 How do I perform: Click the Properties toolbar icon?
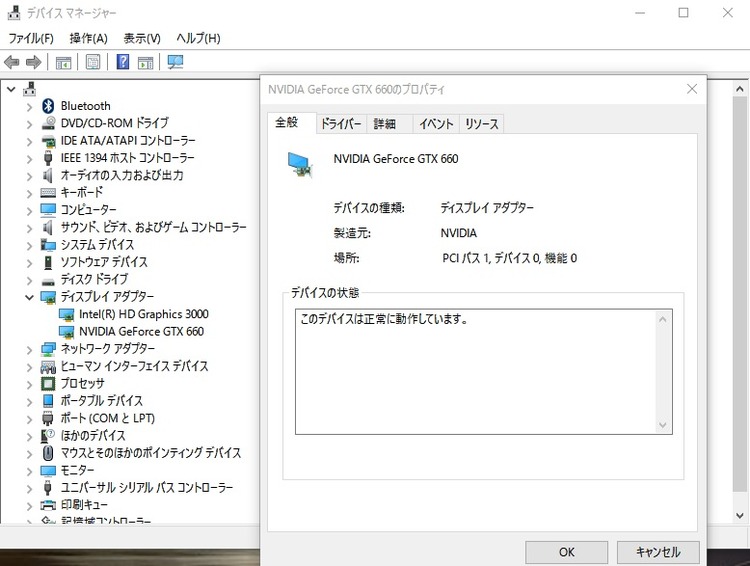point(93,62)
